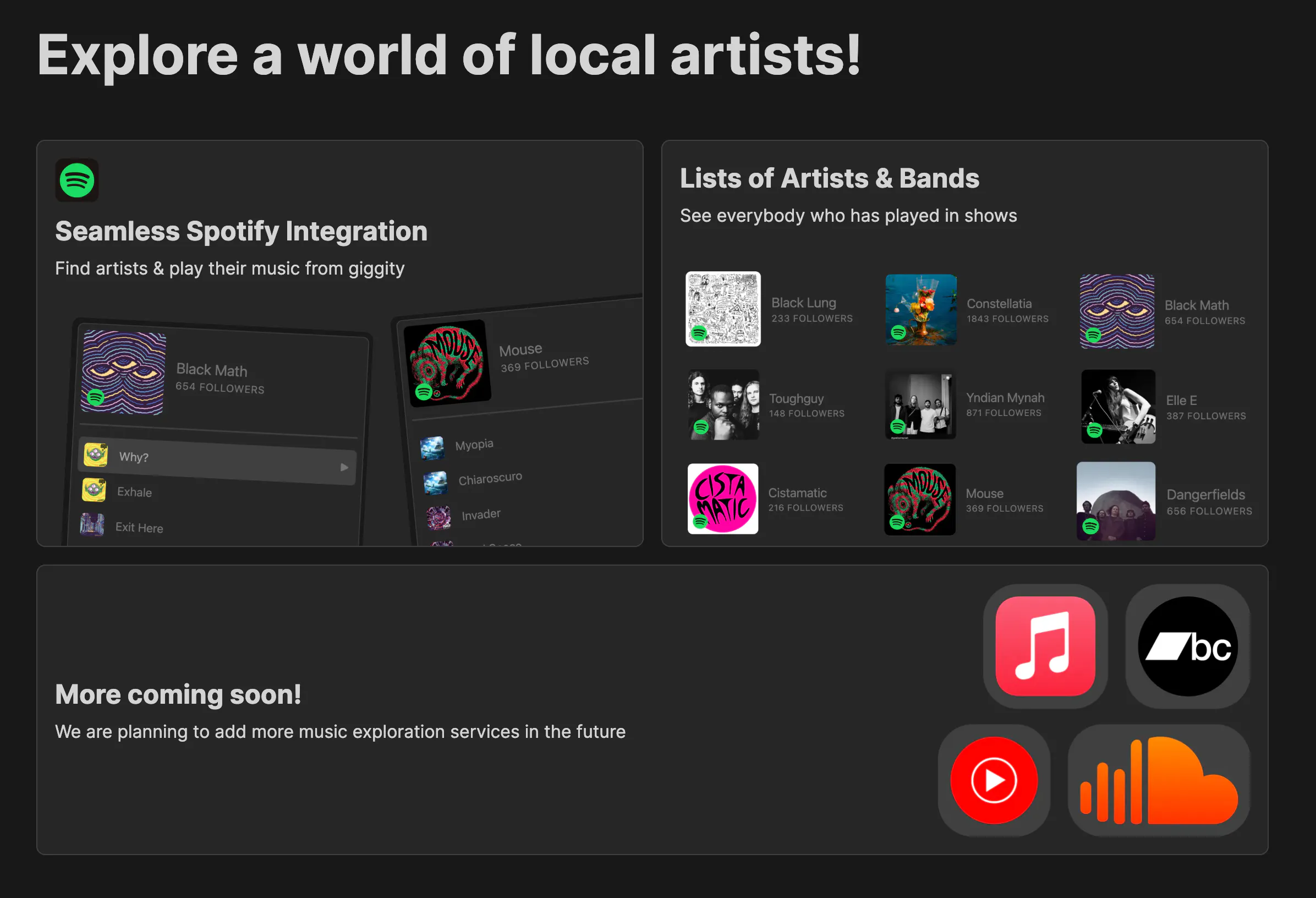This screenshot has width=1316, height=898.
Task: Open Elle E artist photo
Action: [1118, 406]
